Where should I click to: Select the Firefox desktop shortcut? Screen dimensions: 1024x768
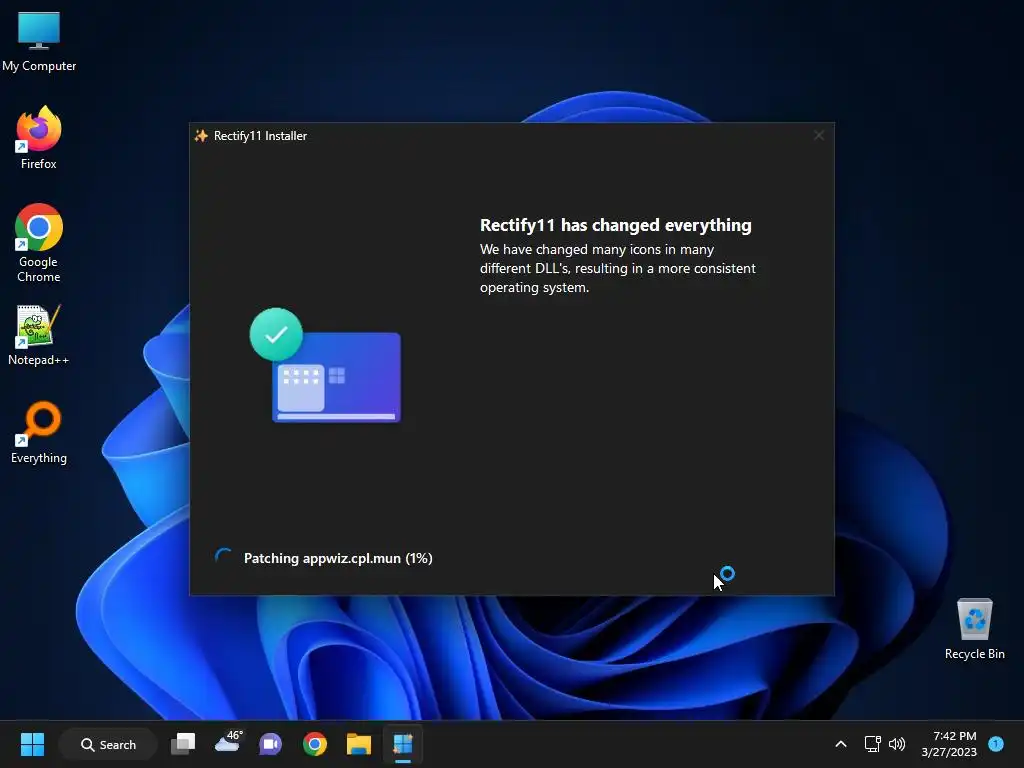(x=39, y=138)
